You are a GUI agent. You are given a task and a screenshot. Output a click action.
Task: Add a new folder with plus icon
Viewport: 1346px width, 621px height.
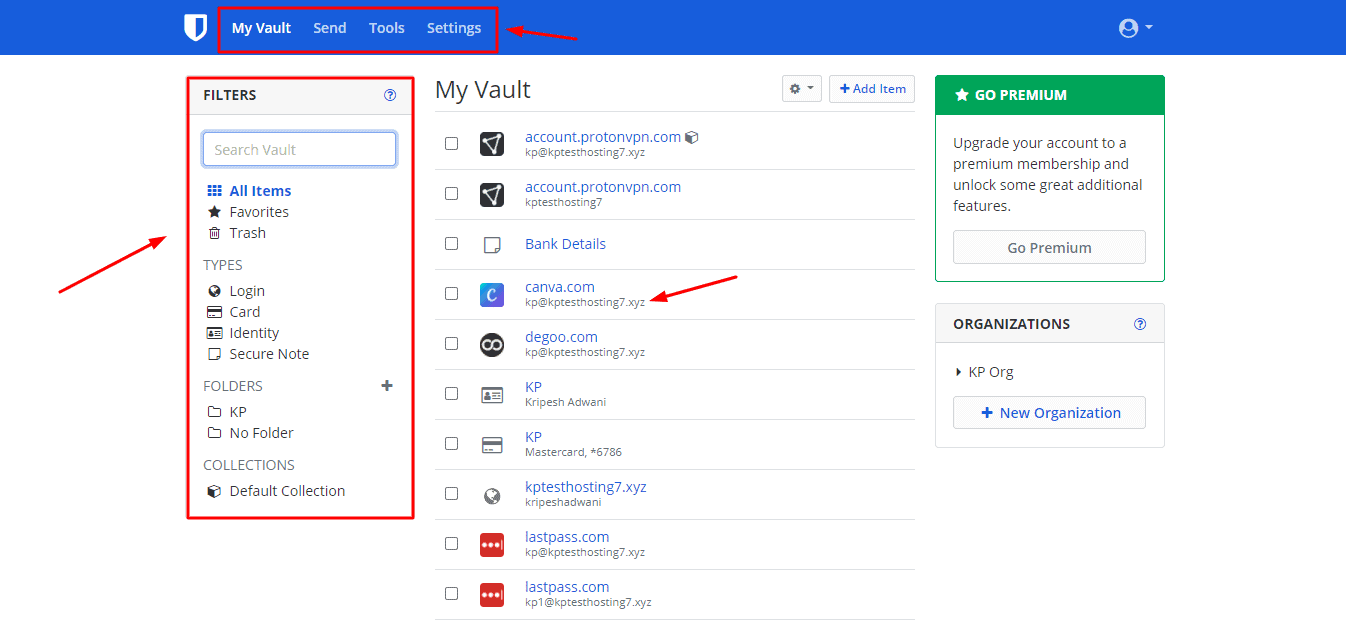point(387,386)
